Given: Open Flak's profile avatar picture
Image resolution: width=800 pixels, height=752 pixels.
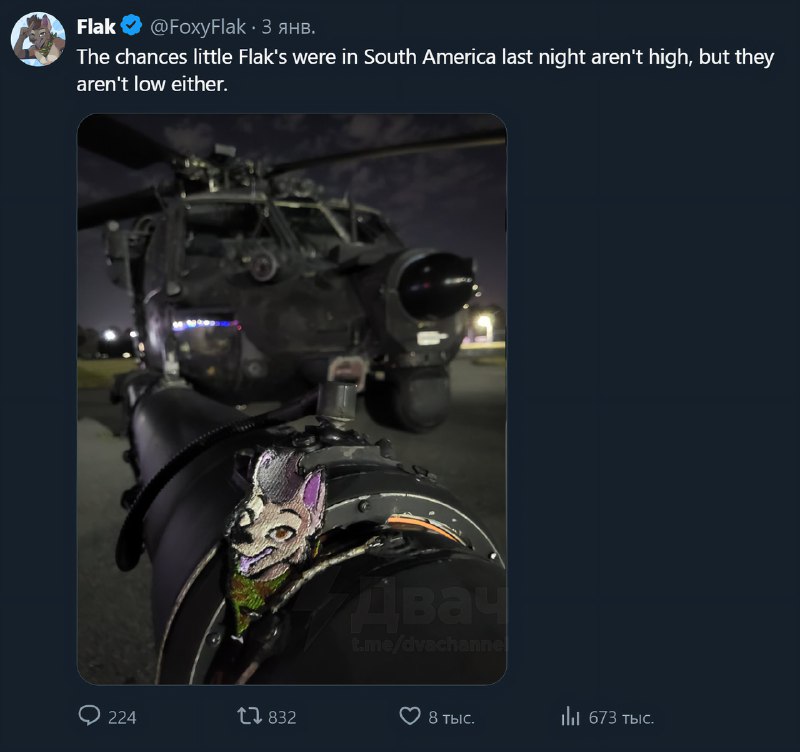Looking at the screenshot, I should coord(39,40).
